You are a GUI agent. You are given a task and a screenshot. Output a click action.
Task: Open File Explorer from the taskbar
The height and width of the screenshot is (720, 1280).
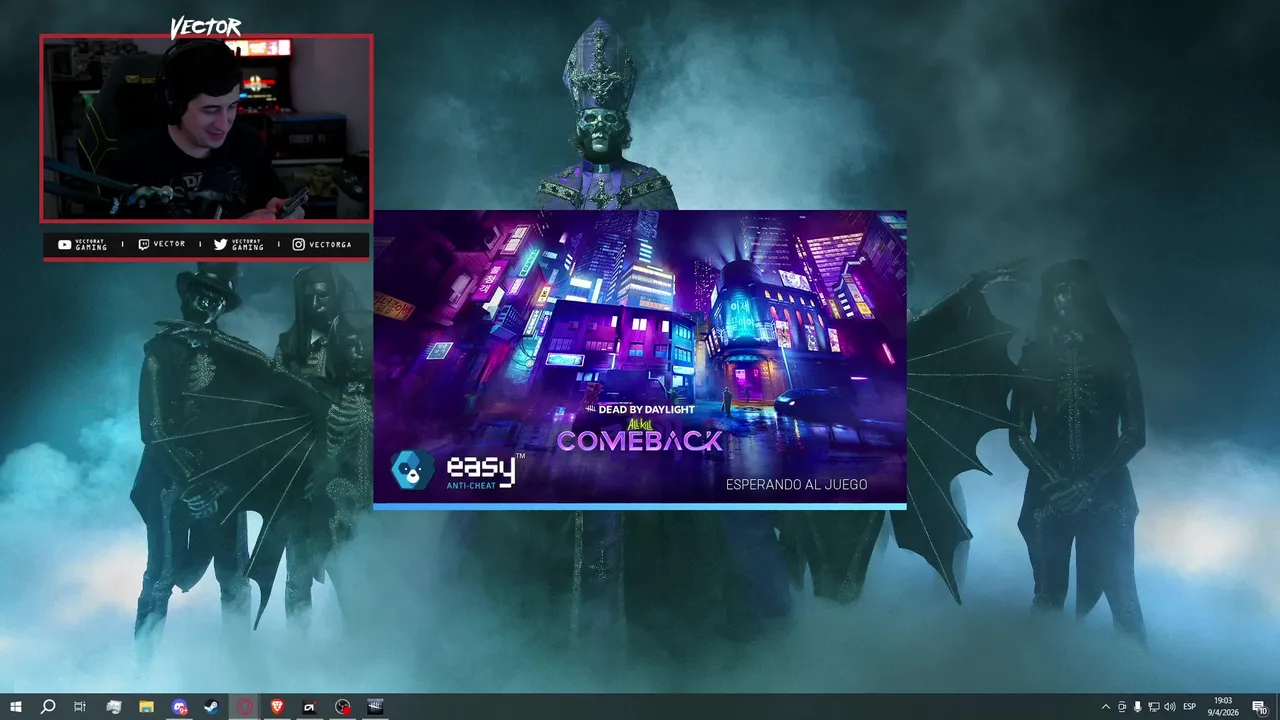pyautogui.click(x=146, y=707)
